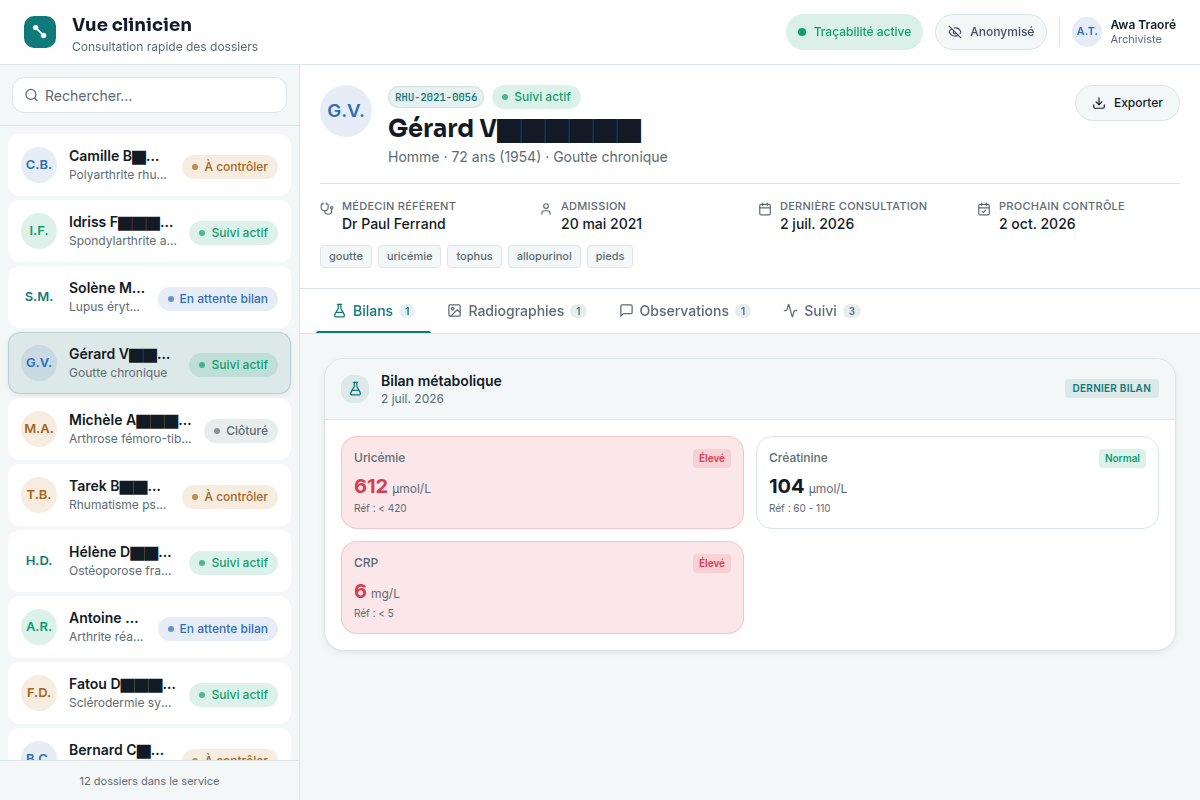The image size is (1200, 800).
Task: Select Michèle A. arthrose patient row
Action: point(150,429)
